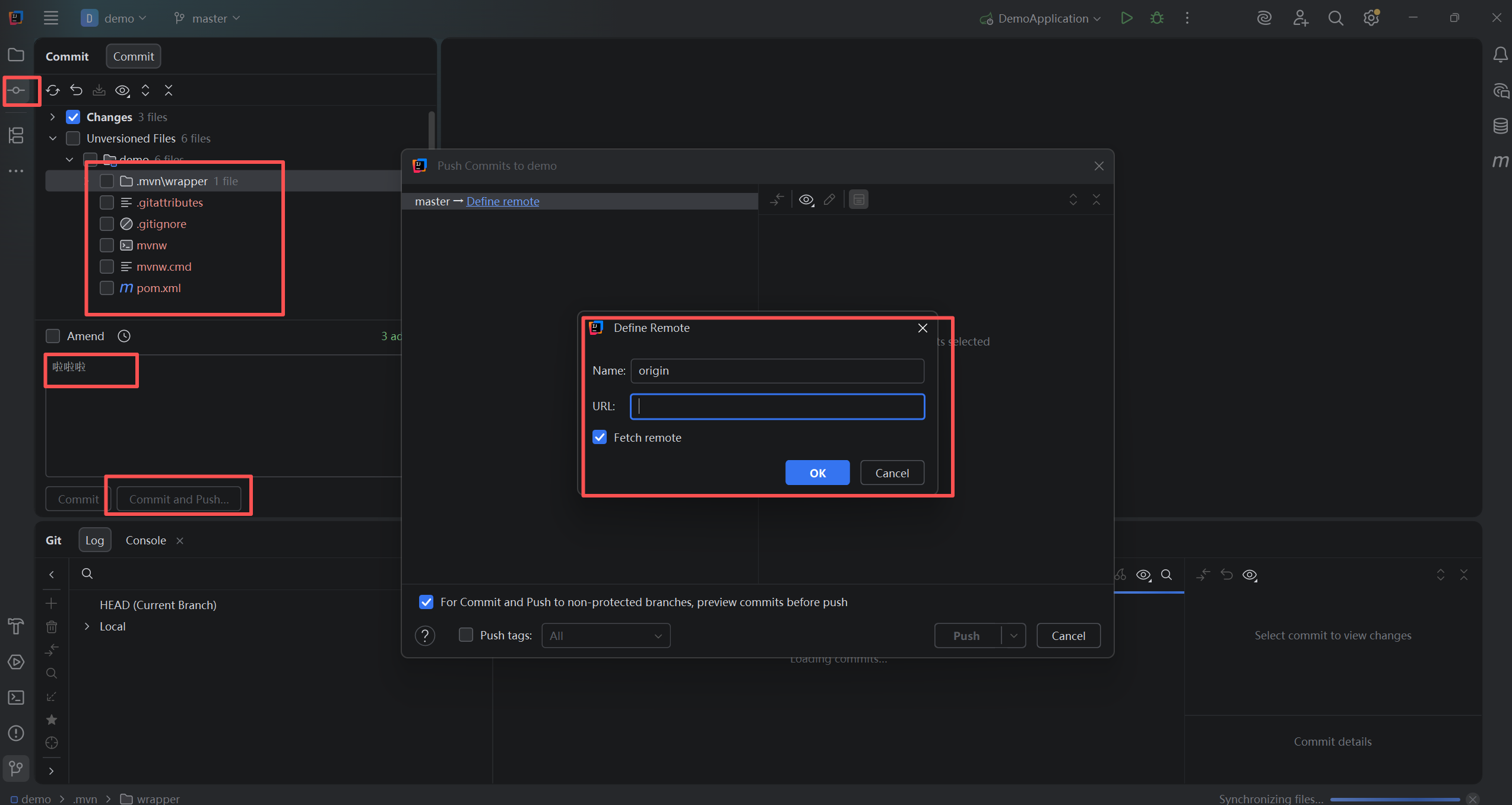This screenshot has width=1512, height=805.
Task: Switch to the Console tab
Action: 145,540
